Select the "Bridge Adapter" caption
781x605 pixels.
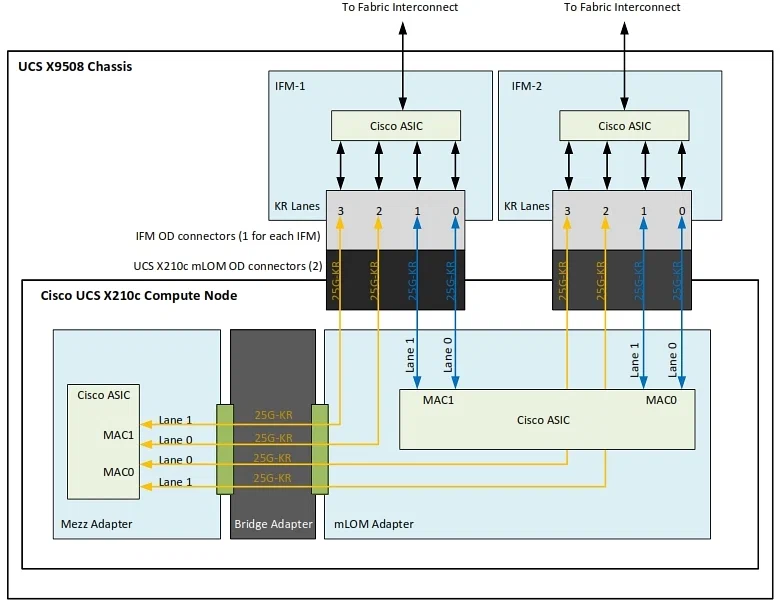pyautogui.click(x=273, y=524)
